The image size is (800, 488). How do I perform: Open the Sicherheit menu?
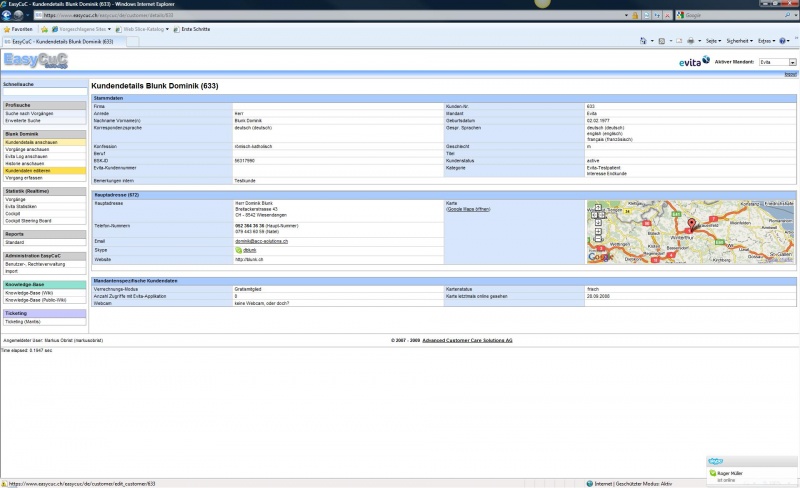click(739, 41)
